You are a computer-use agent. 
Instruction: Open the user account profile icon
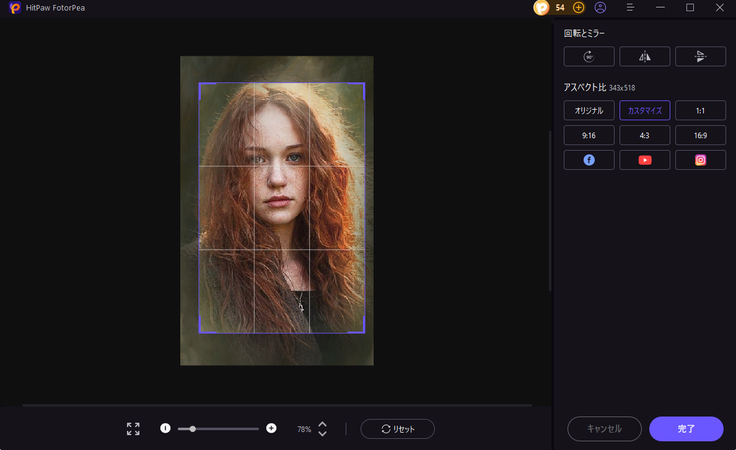tap(600, 7)
